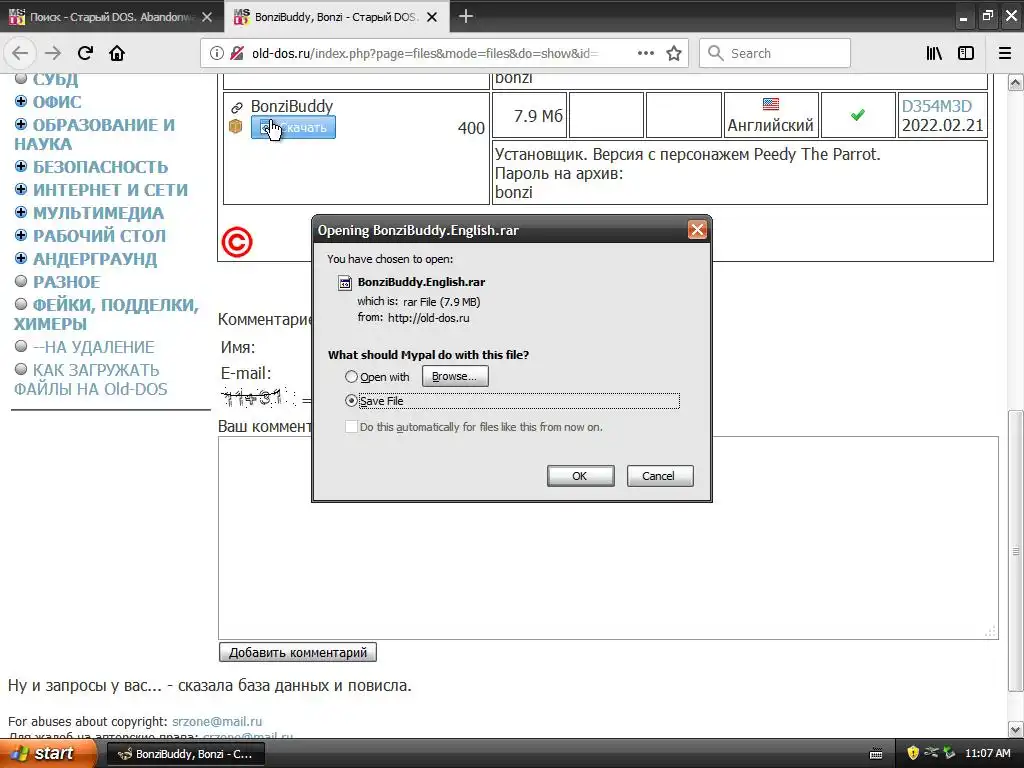Expand the МУЛЬТИМЕДИА category
This screenshot has width=1024, height=768.
[21, 212]
